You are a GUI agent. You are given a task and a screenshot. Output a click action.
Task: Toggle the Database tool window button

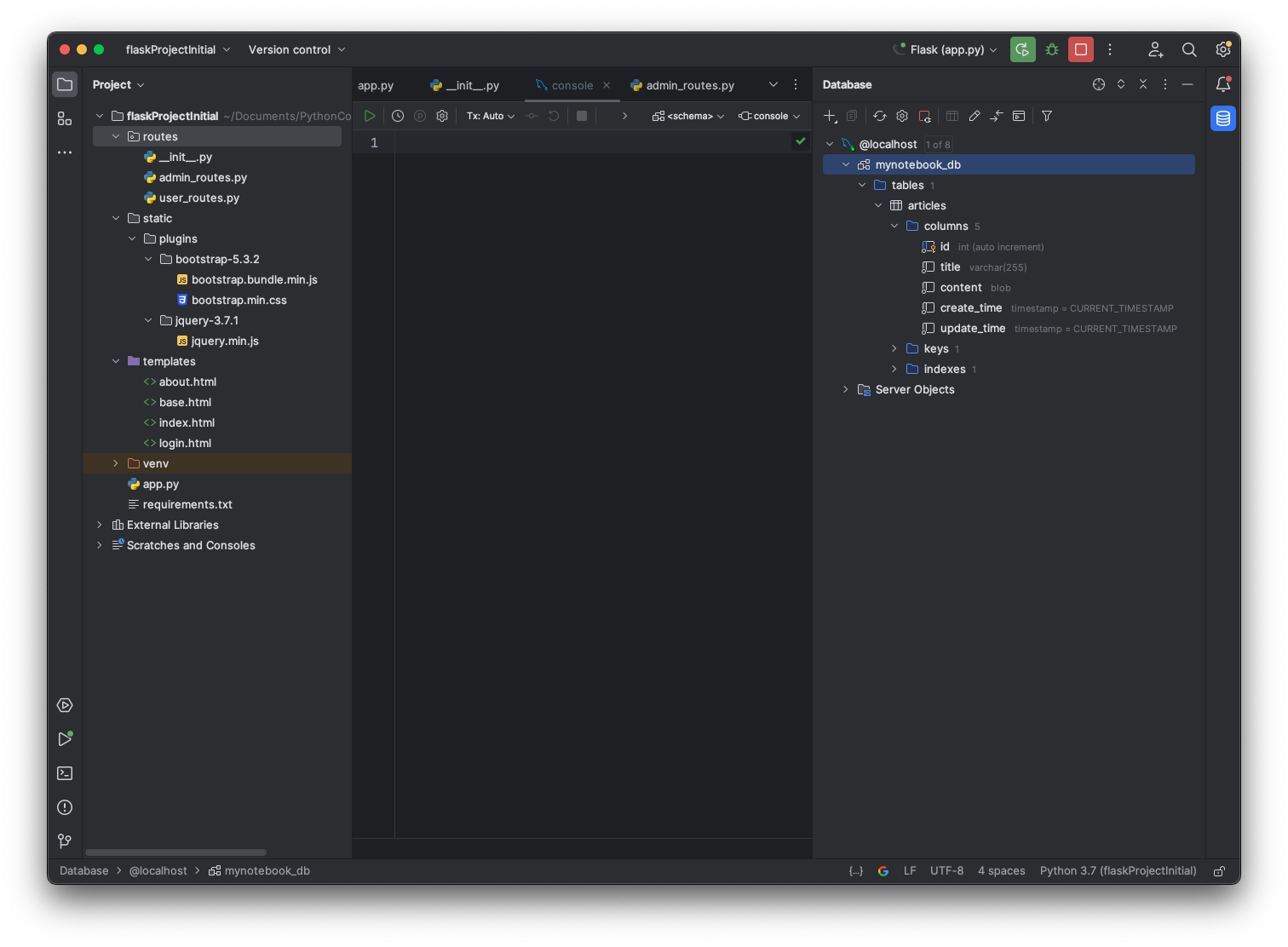coord(1223,118)
